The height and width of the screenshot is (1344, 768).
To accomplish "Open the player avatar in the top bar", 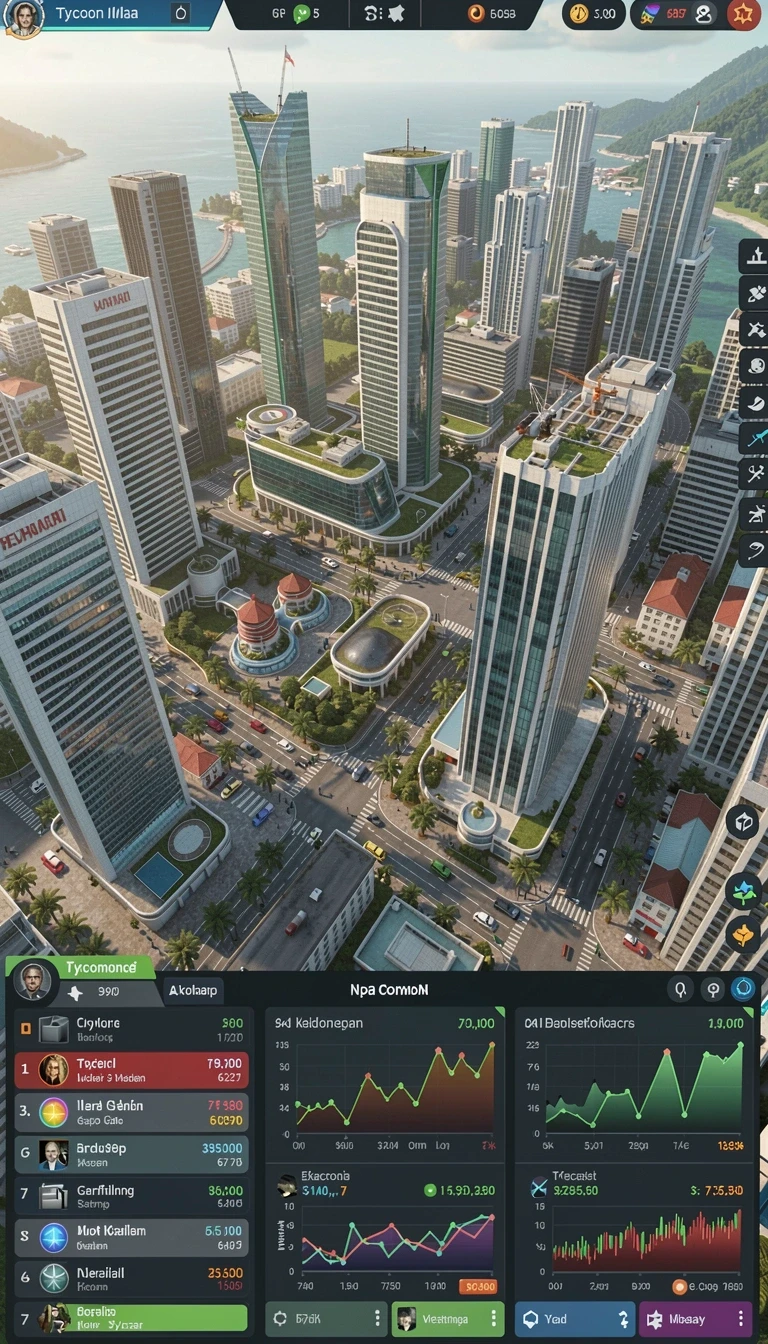I will 23,15.
